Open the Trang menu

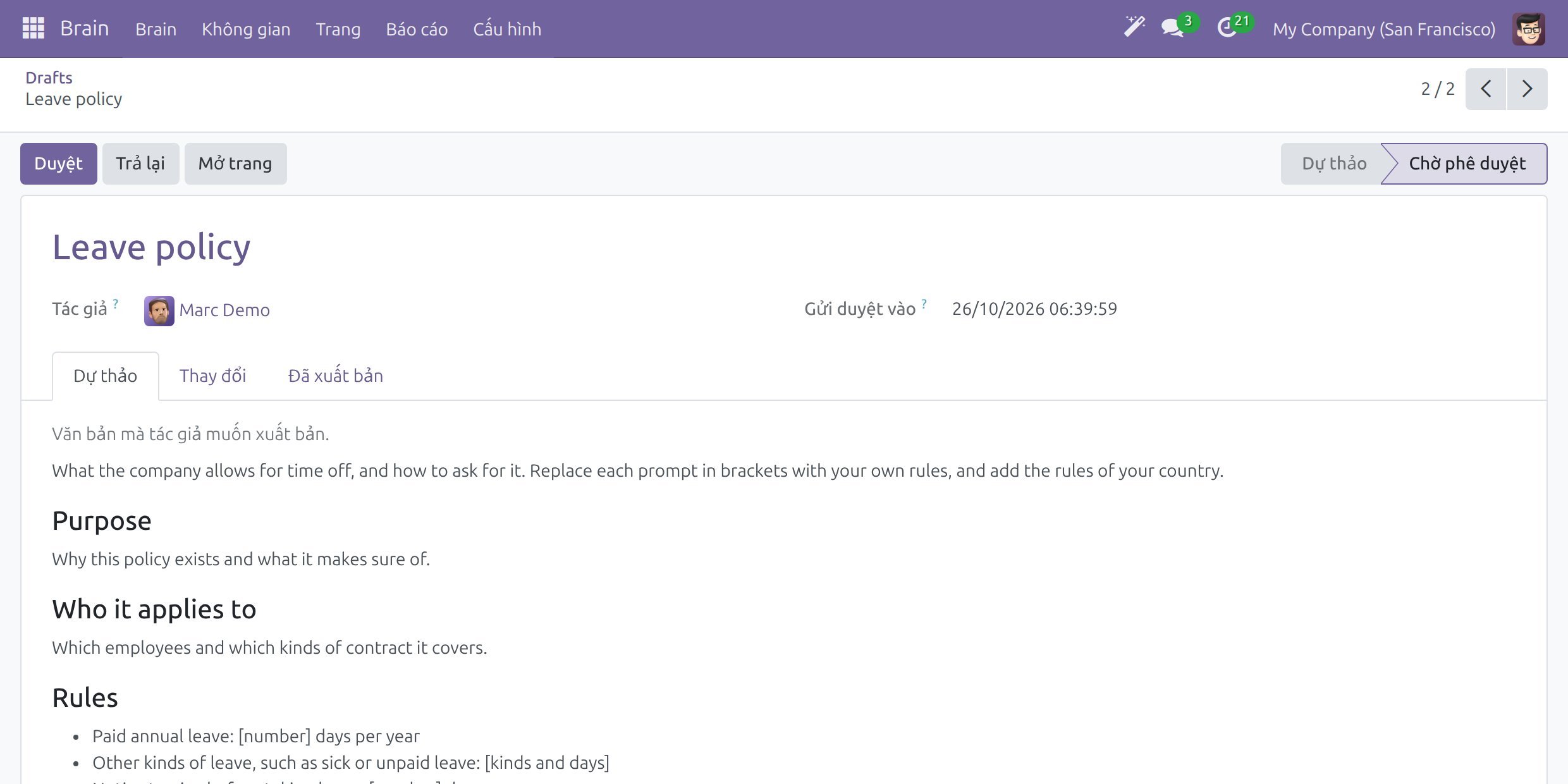338,29
